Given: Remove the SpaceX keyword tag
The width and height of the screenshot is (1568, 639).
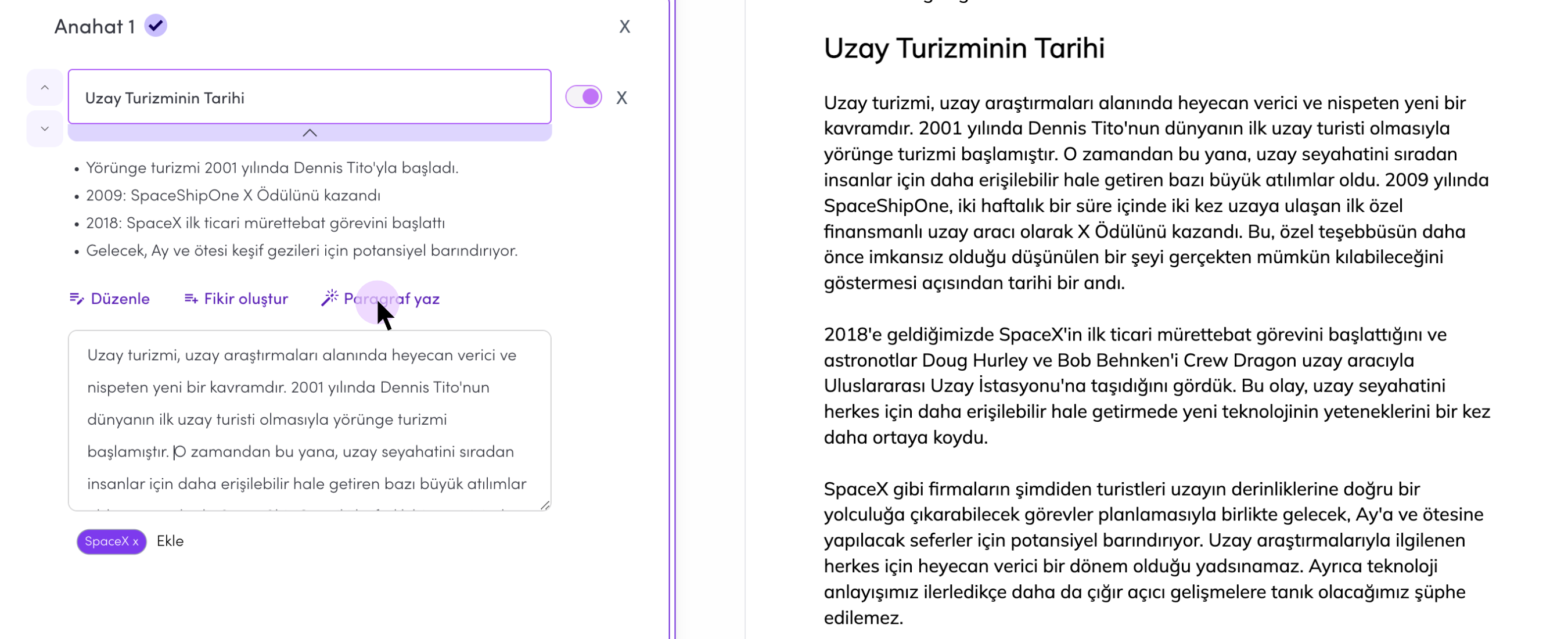Looking at the screenshot, I should (x=136, y=541).
